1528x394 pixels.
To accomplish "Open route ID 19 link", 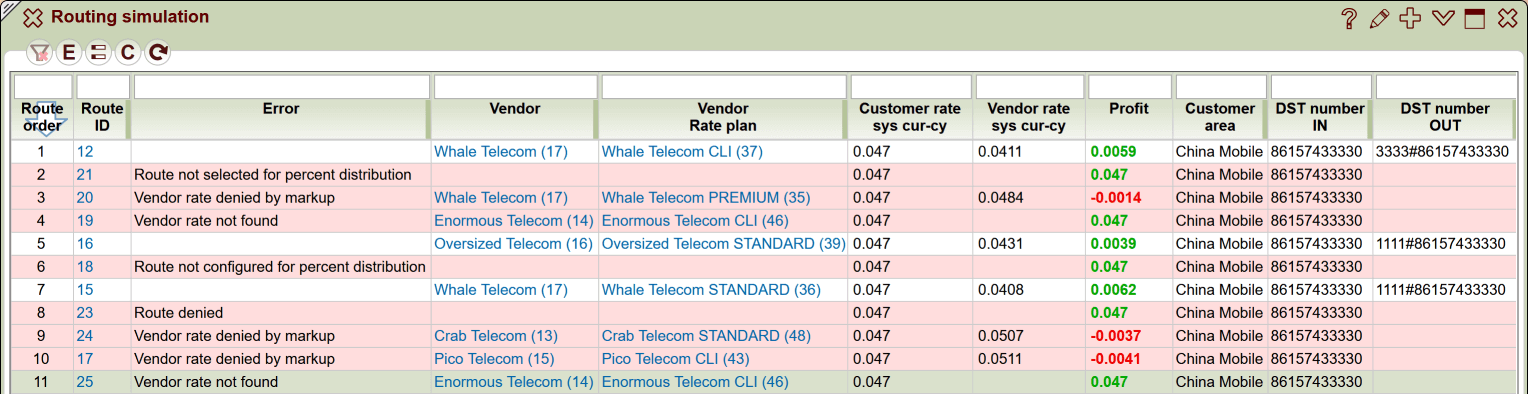I will coord(85,220).
